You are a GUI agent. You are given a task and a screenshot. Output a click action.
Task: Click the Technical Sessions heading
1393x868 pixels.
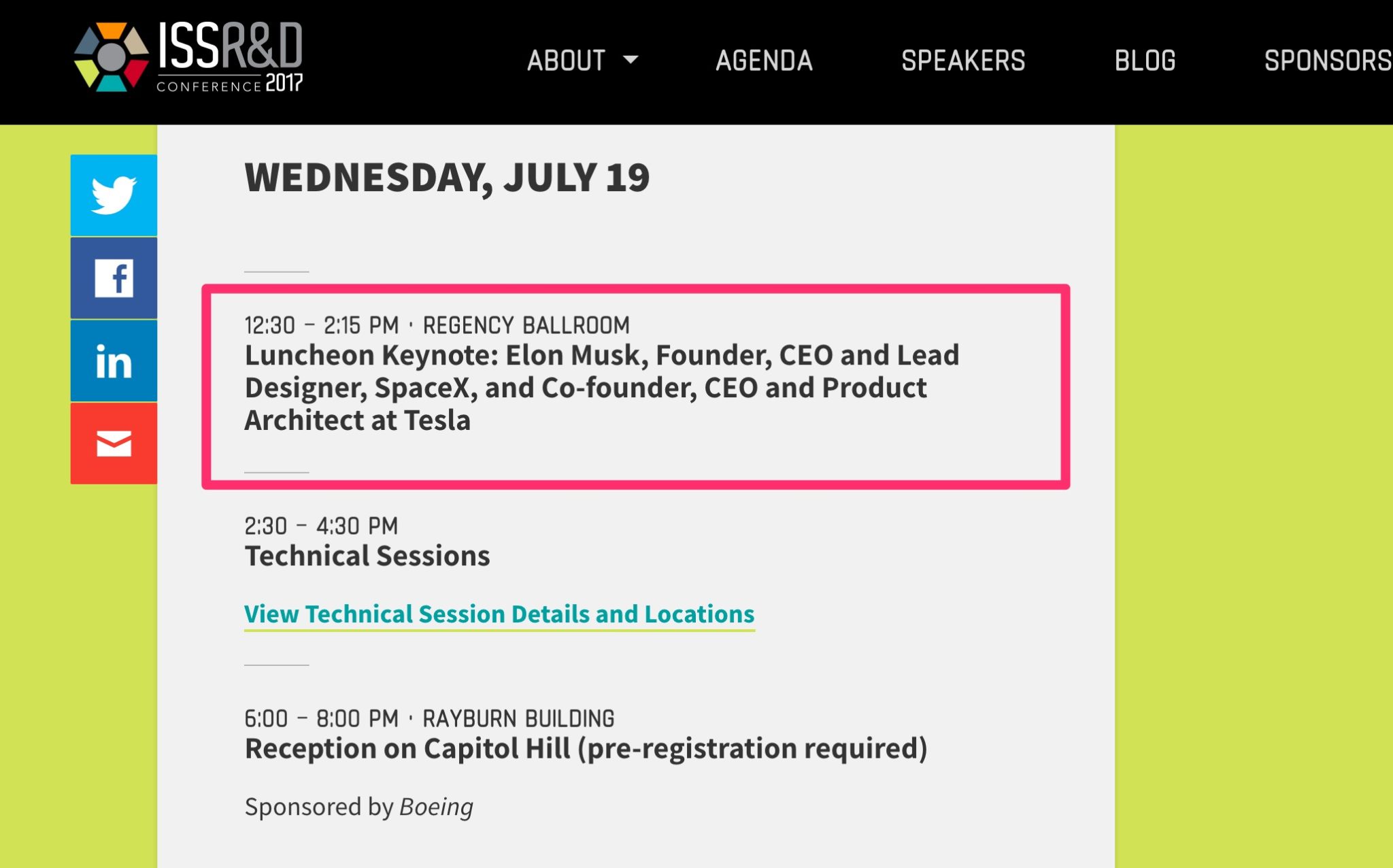367,556
